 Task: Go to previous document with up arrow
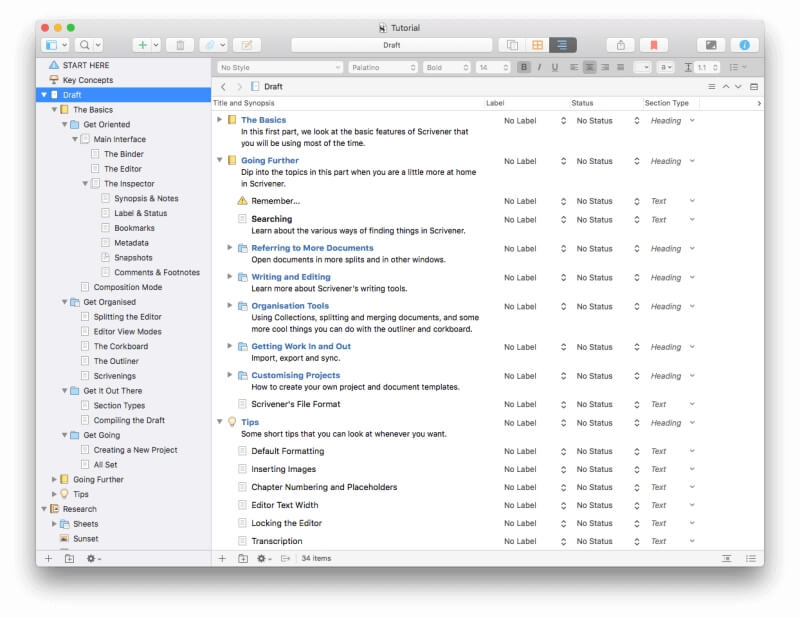coord(726,87)
